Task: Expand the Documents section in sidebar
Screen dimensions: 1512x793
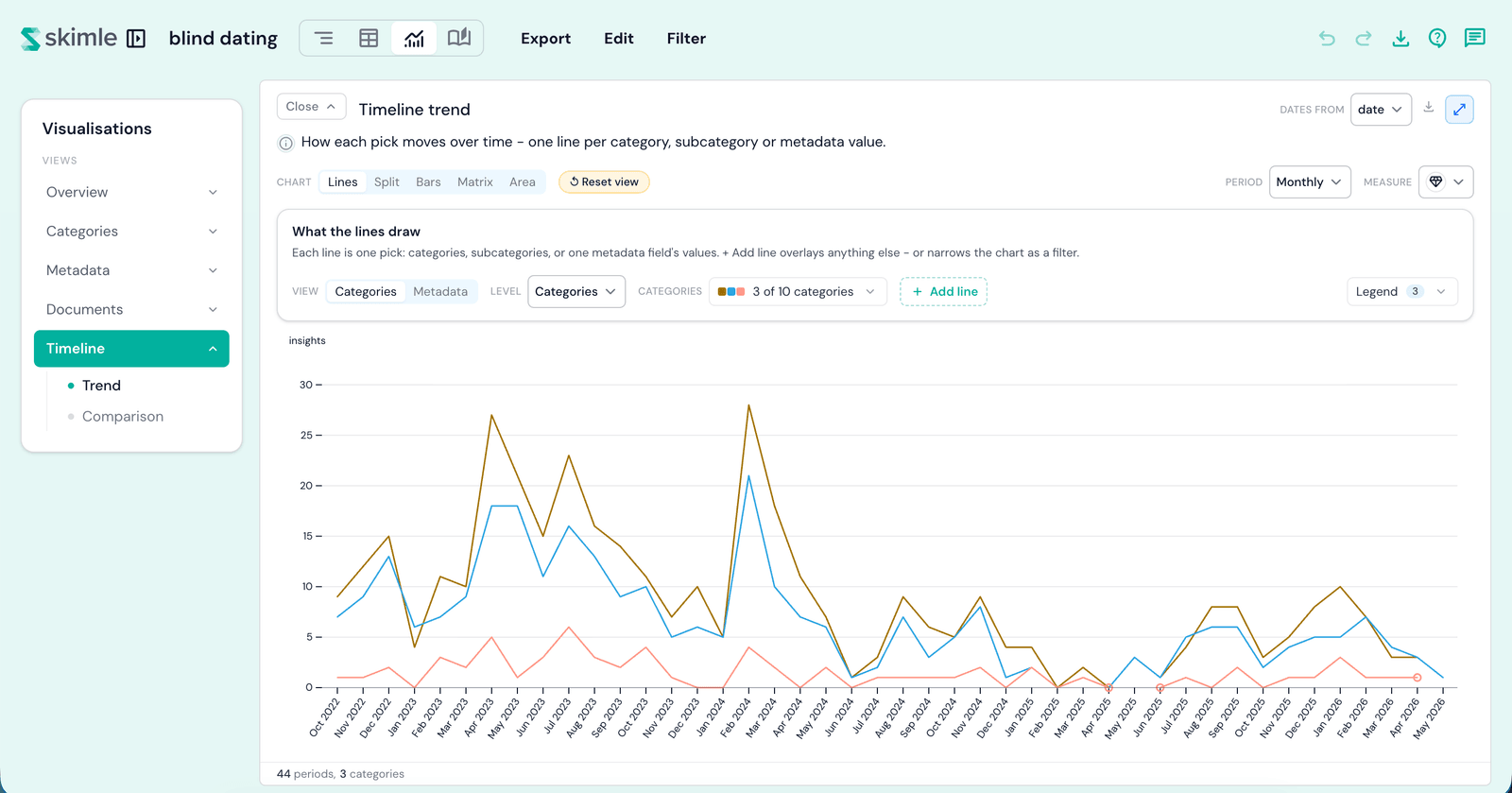Action: (131, 309)
